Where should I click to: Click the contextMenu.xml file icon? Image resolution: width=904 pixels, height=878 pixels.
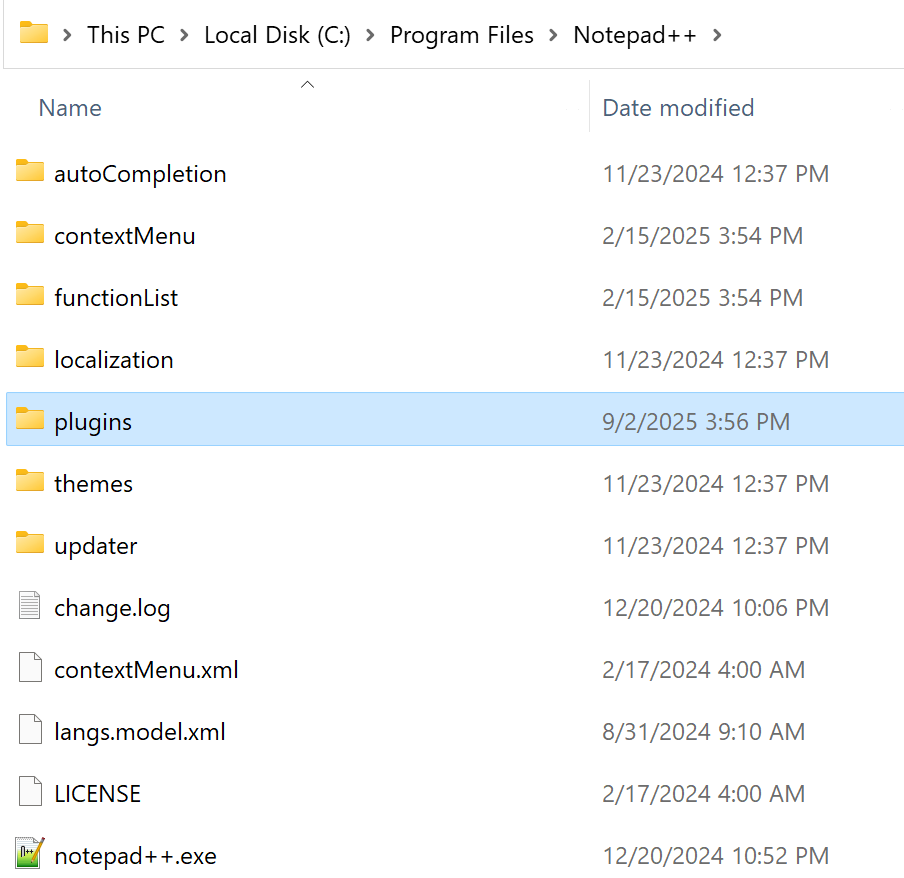(28, 668)
